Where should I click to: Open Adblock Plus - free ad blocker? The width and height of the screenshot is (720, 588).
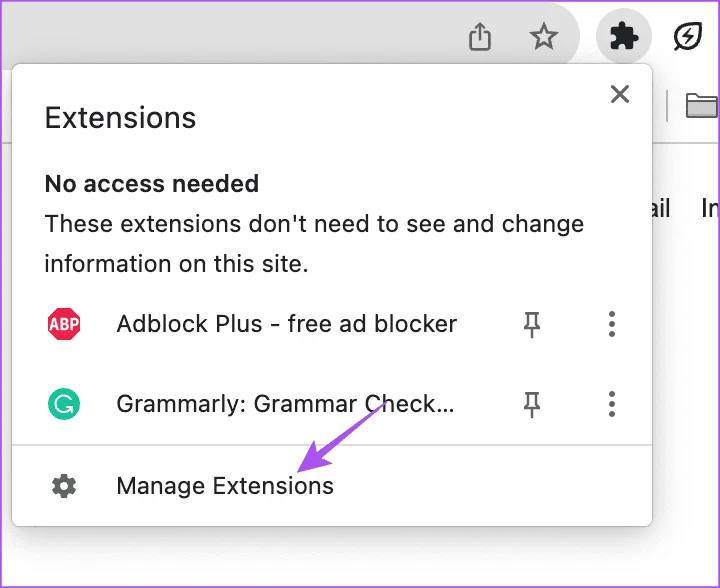[287, 324]
